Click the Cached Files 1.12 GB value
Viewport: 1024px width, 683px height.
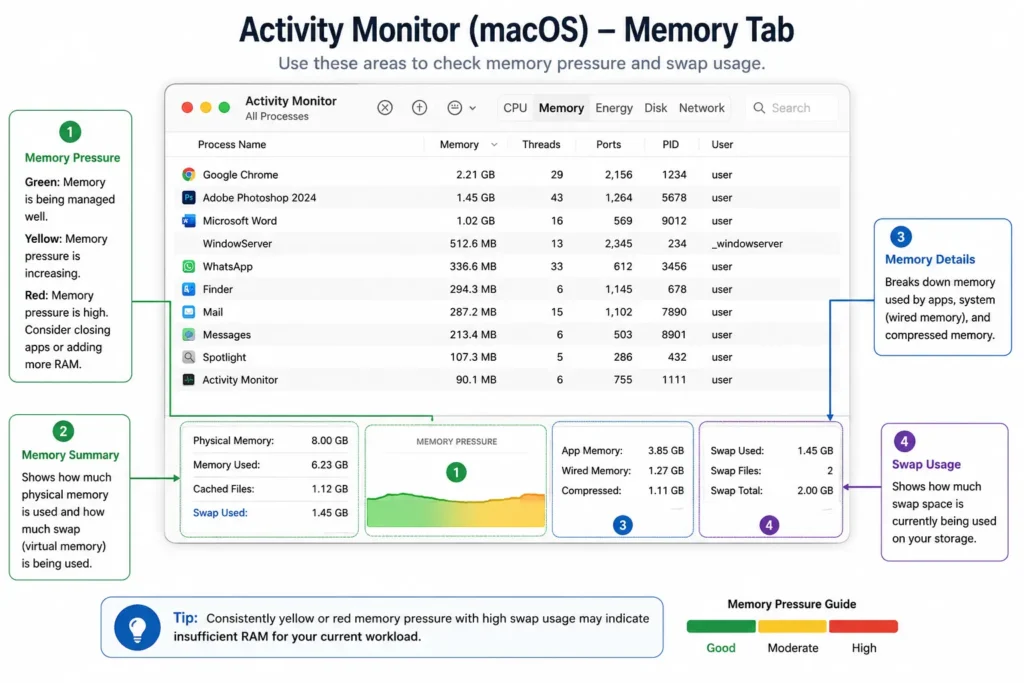(x=330, y=489)
